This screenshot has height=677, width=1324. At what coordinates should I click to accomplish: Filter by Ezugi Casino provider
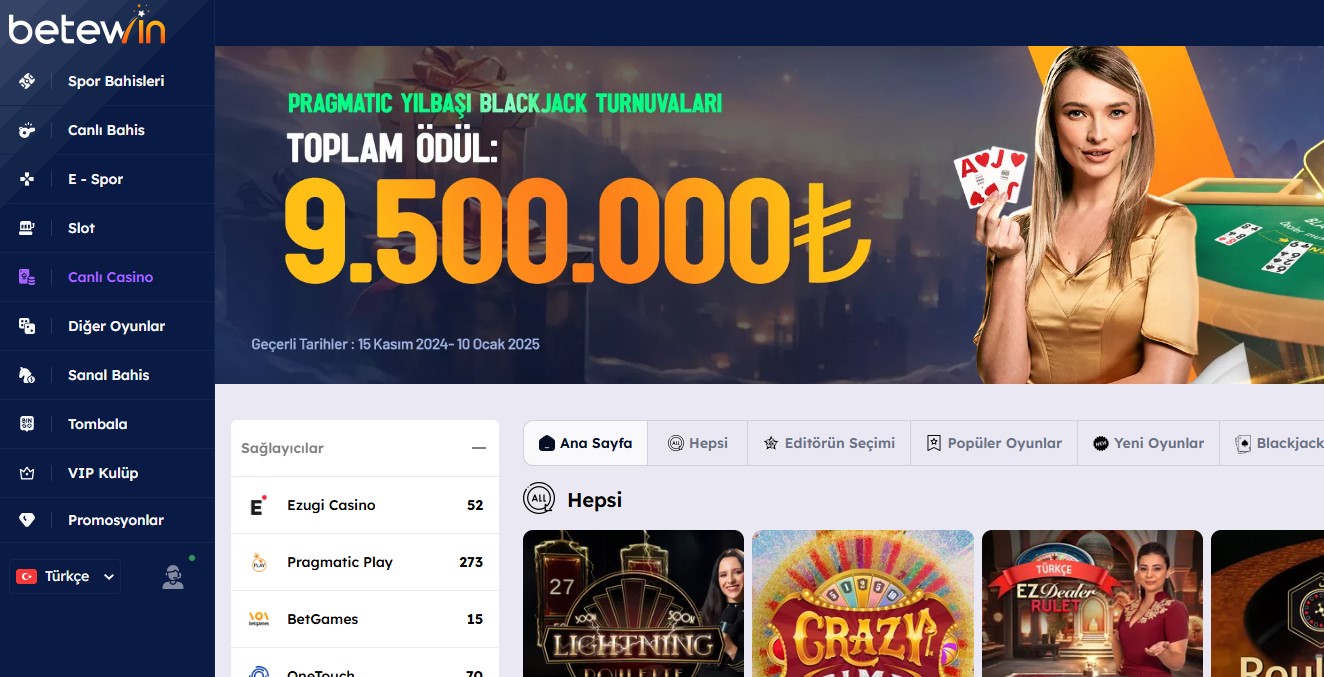pyautogui.click(x=365, y=505)
